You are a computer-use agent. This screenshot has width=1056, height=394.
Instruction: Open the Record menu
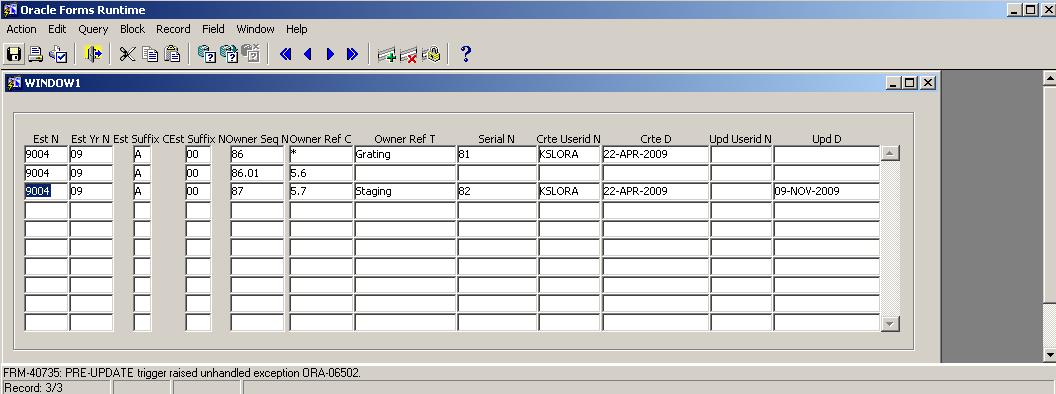tap(173, 29)
